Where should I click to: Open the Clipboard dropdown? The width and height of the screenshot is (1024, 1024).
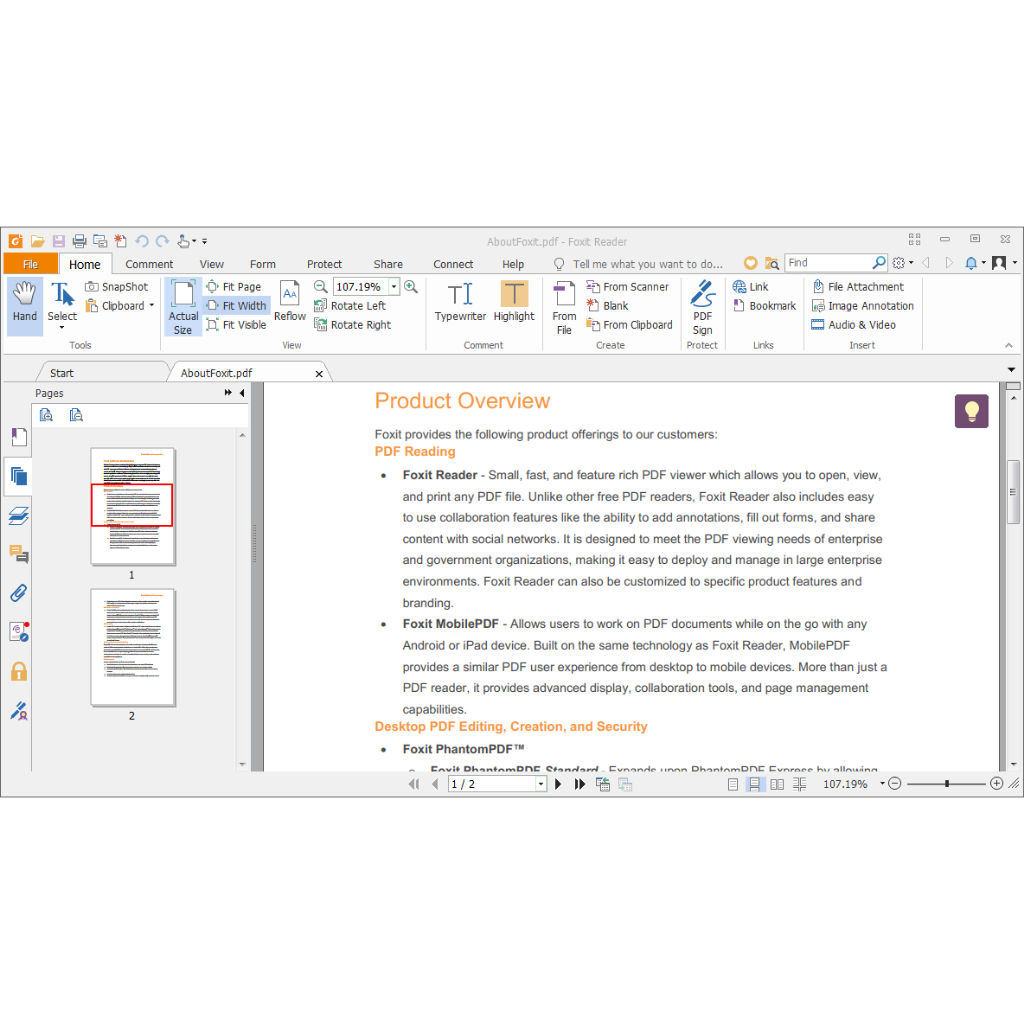120,306
